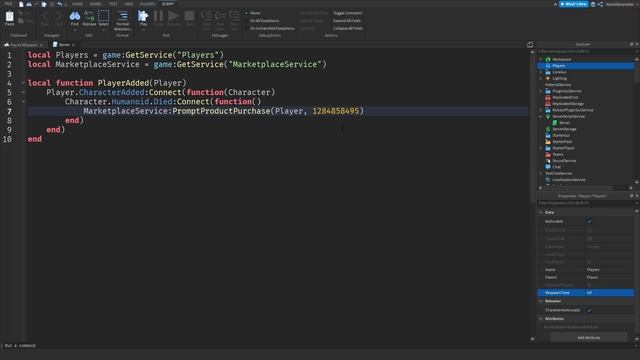Select the On Unhandled Exceptions option

click(x=272, y=29)
